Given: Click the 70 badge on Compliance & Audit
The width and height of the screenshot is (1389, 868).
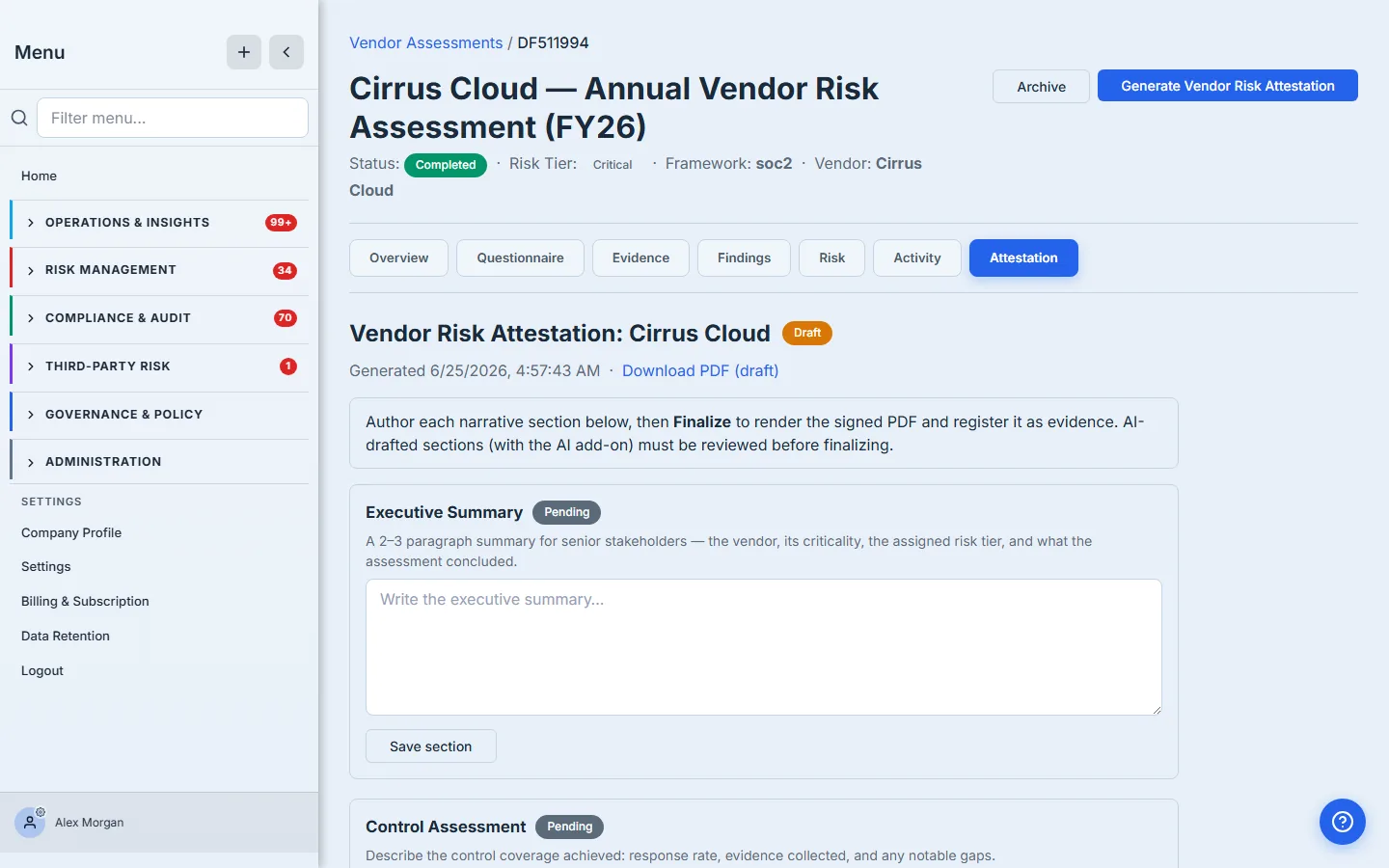Looking at the screenshot, I should tap(285, 318).
